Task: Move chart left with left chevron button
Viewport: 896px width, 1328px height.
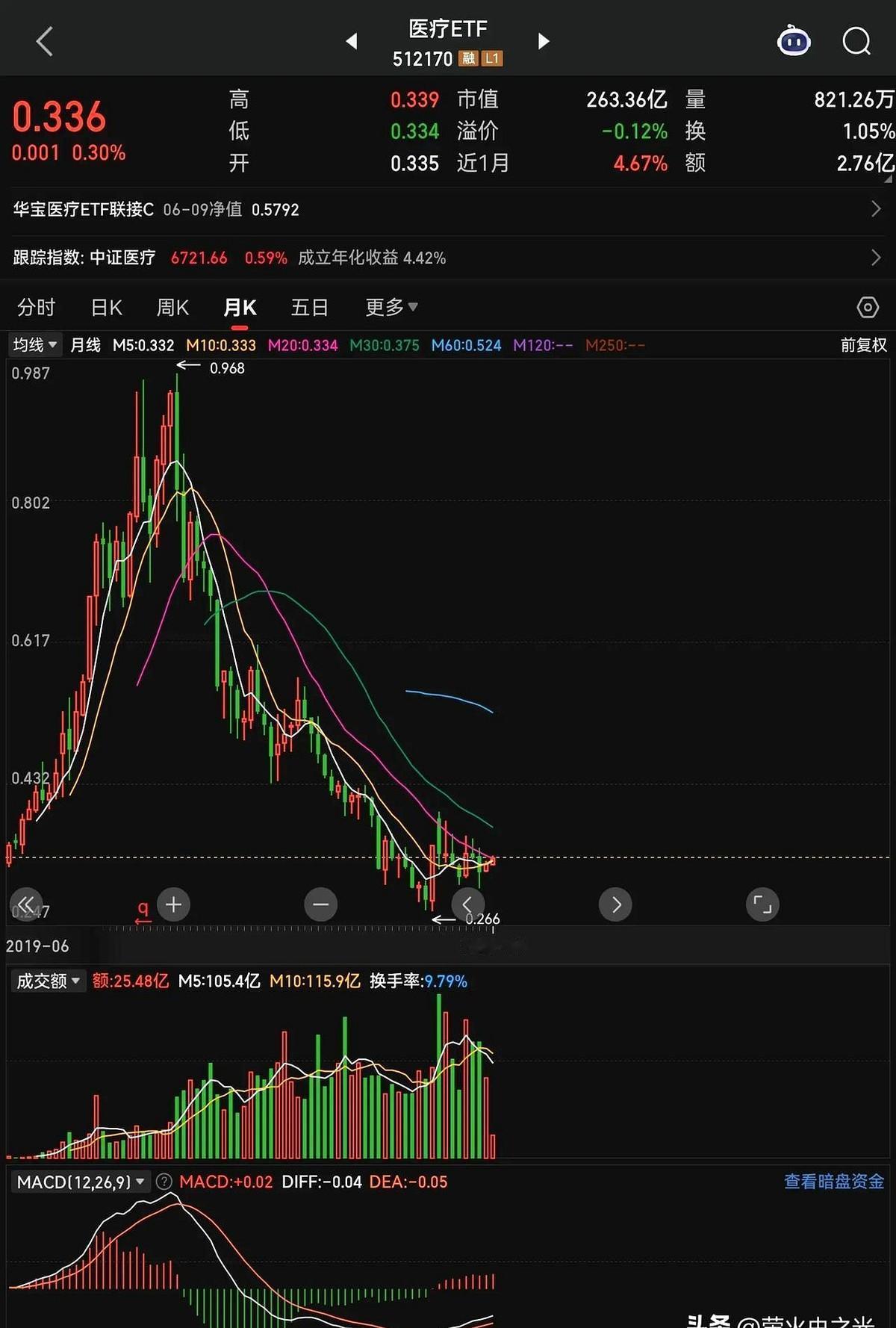Action: (467, 905)
